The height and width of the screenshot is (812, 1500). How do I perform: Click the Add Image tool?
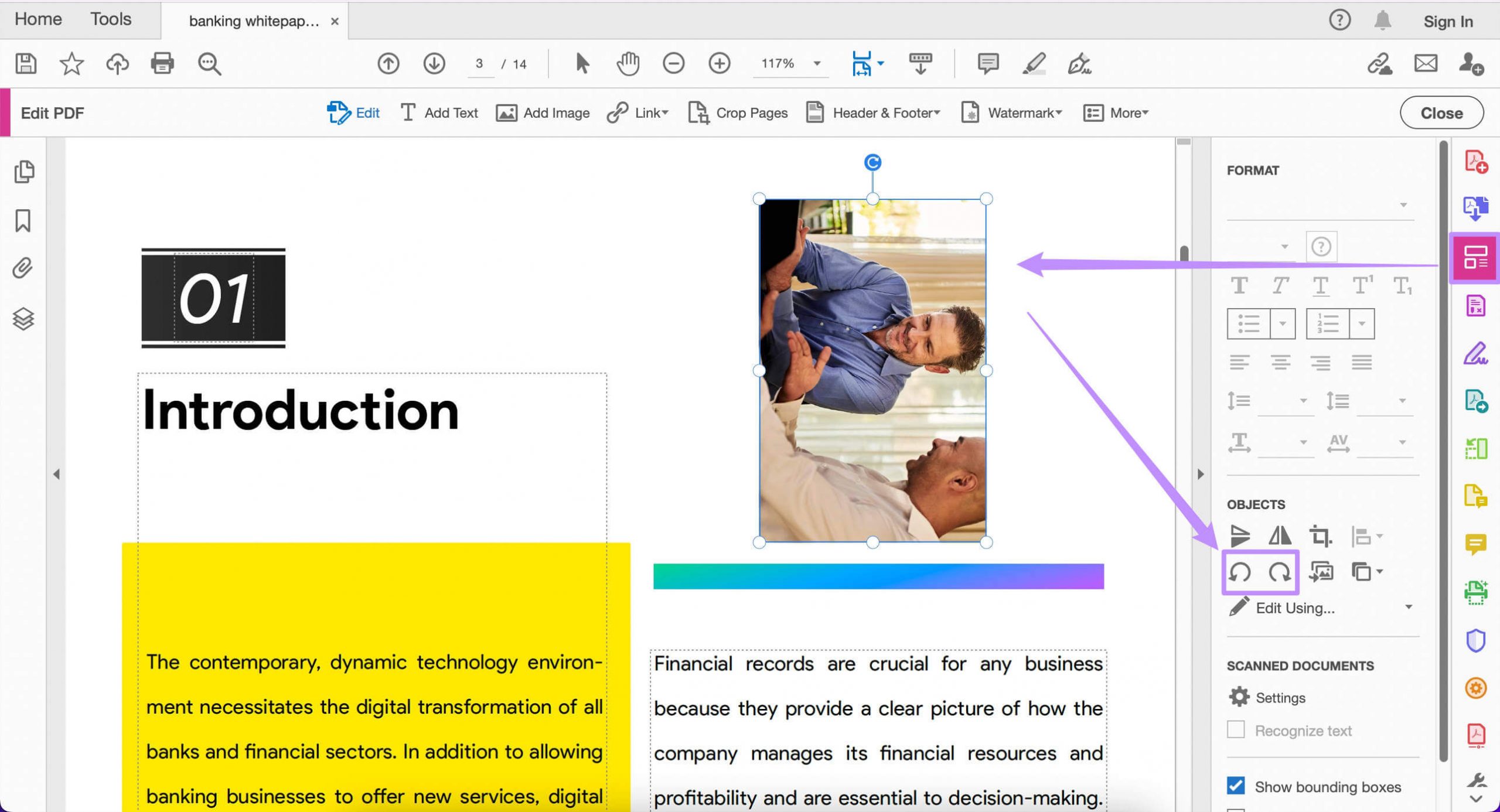tap(542, 112)
